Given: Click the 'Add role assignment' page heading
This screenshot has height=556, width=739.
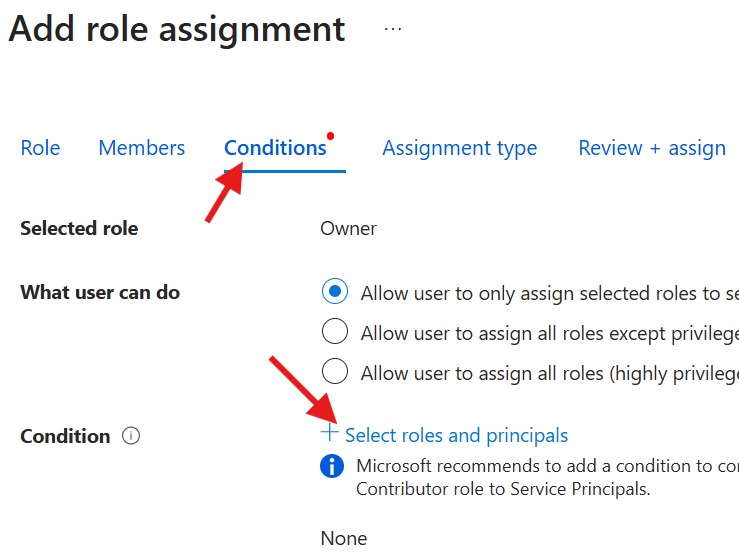Looking at the screenshot, I should point(177,29).
